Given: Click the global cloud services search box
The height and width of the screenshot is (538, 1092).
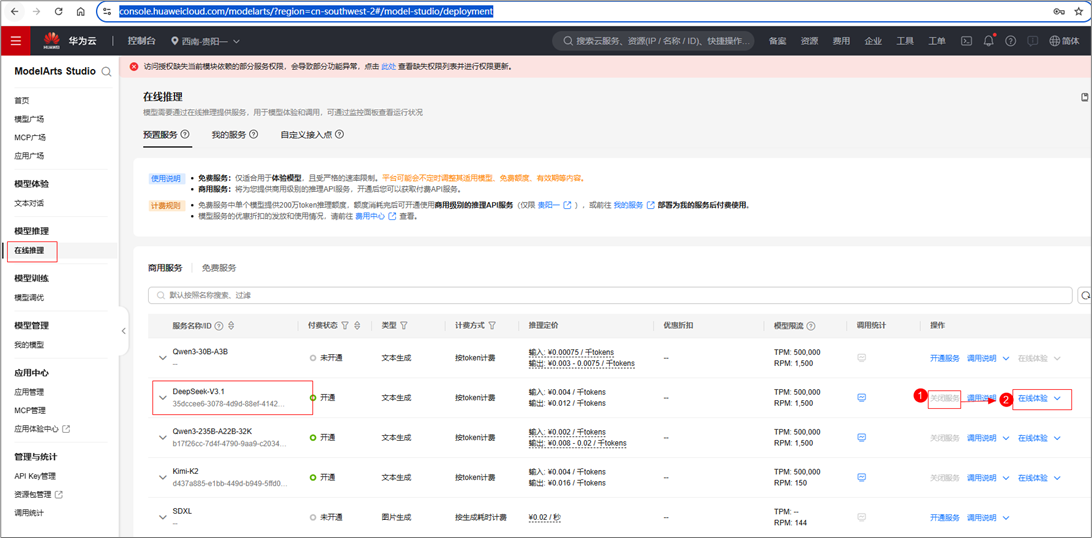Looking at the screenshot, I should 653,41.
